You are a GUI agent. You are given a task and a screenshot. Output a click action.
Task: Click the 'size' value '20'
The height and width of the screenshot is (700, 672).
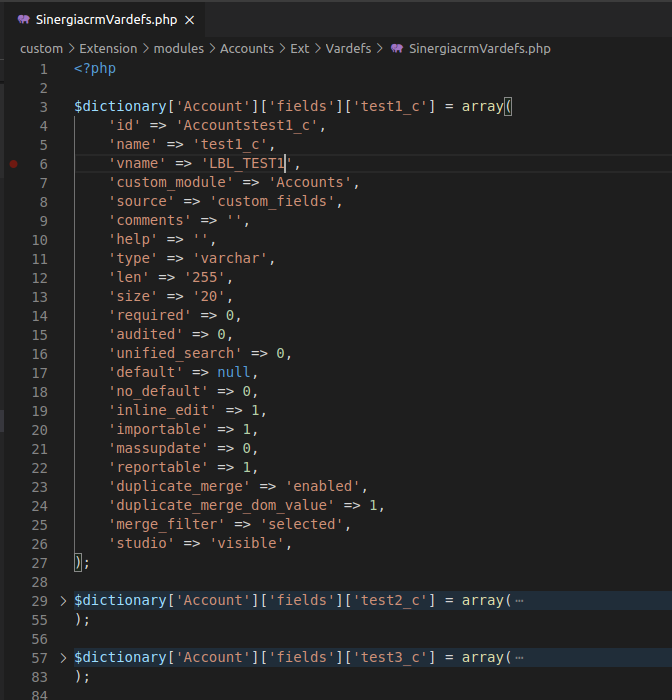[x=209, y=296]
